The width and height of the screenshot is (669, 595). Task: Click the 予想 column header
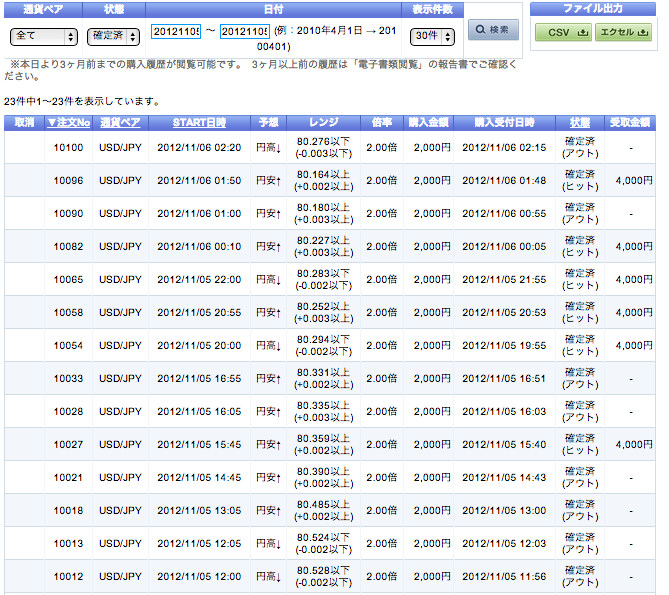point(268,123)
